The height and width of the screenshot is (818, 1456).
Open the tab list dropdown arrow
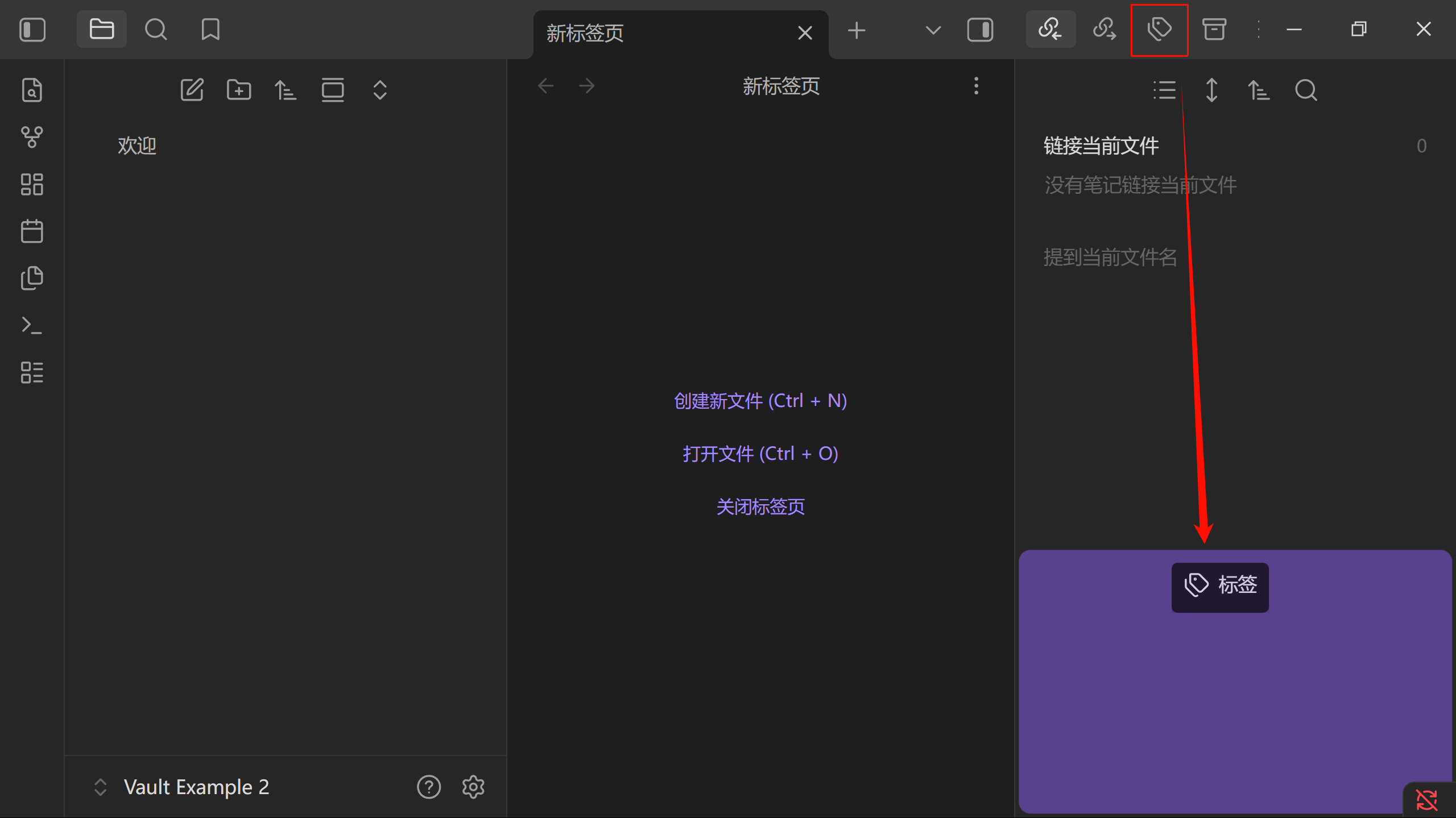[933, 29]
